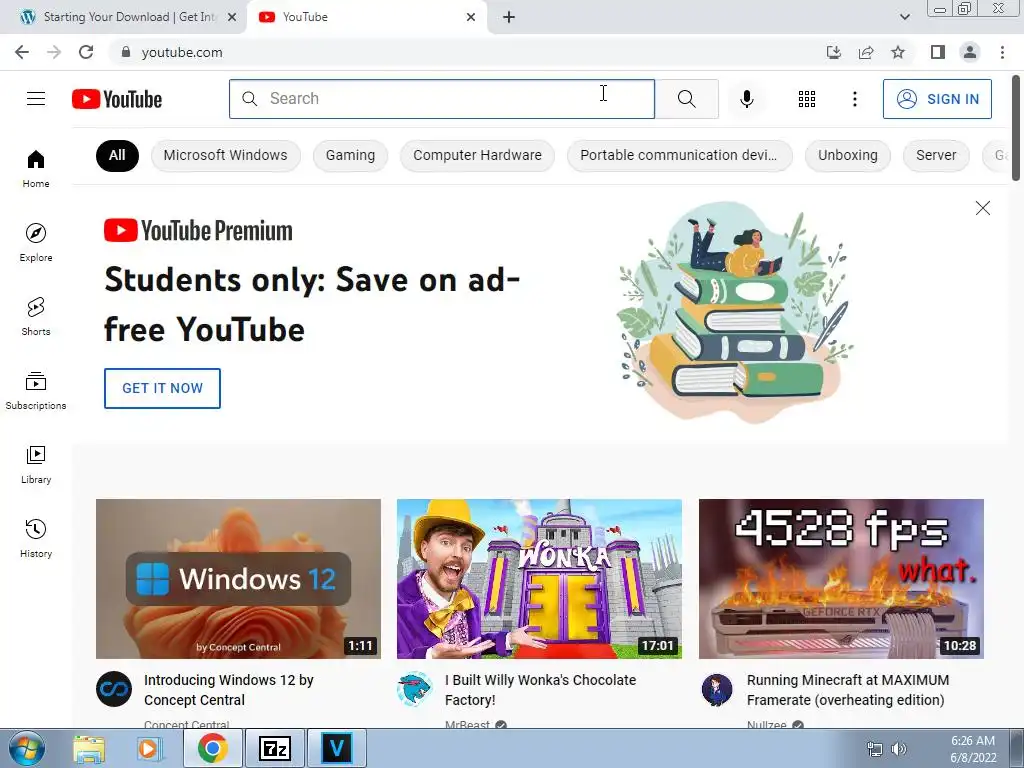Select the Computer Hardware filter chip
This screenshot has height=768, width=1024.
point(477,155)
